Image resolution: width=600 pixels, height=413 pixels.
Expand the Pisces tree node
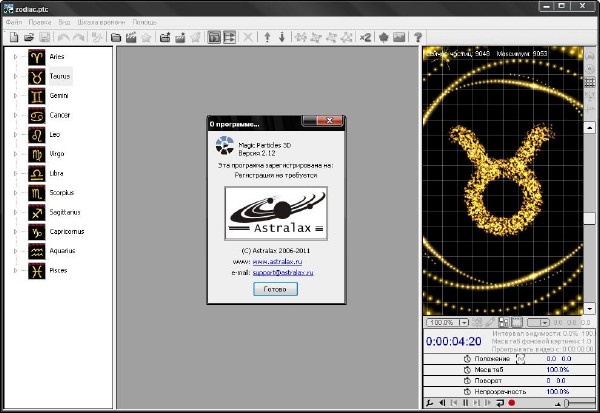point(15,270)
